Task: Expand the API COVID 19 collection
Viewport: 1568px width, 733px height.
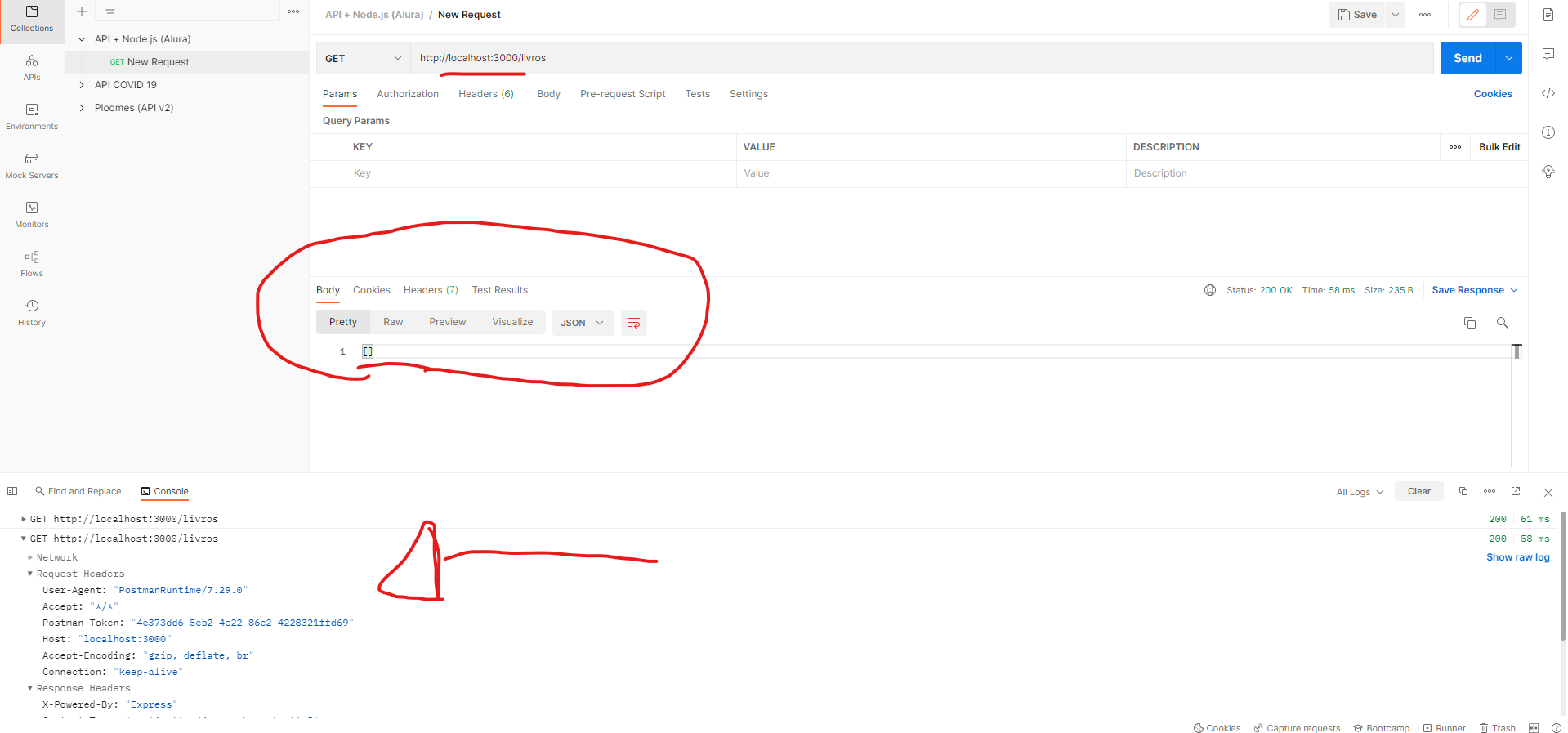Action: [82, 85]
